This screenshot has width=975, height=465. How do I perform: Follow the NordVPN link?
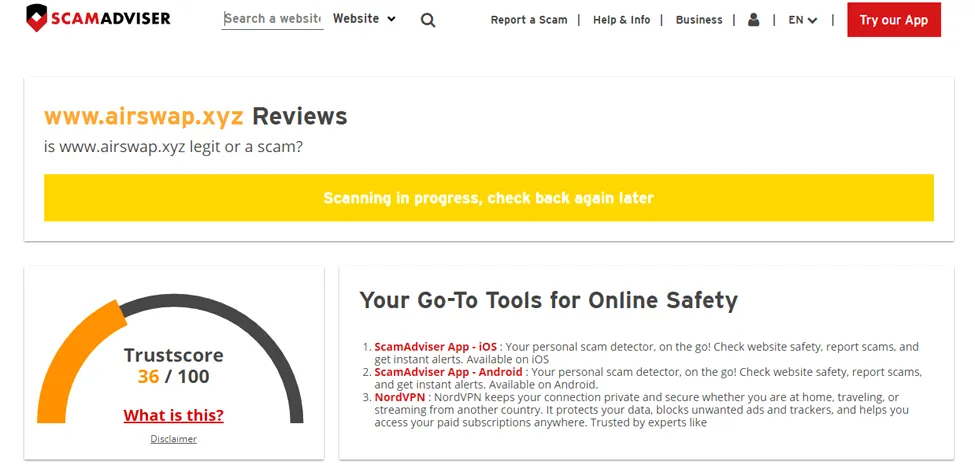(x=400, y=397)
